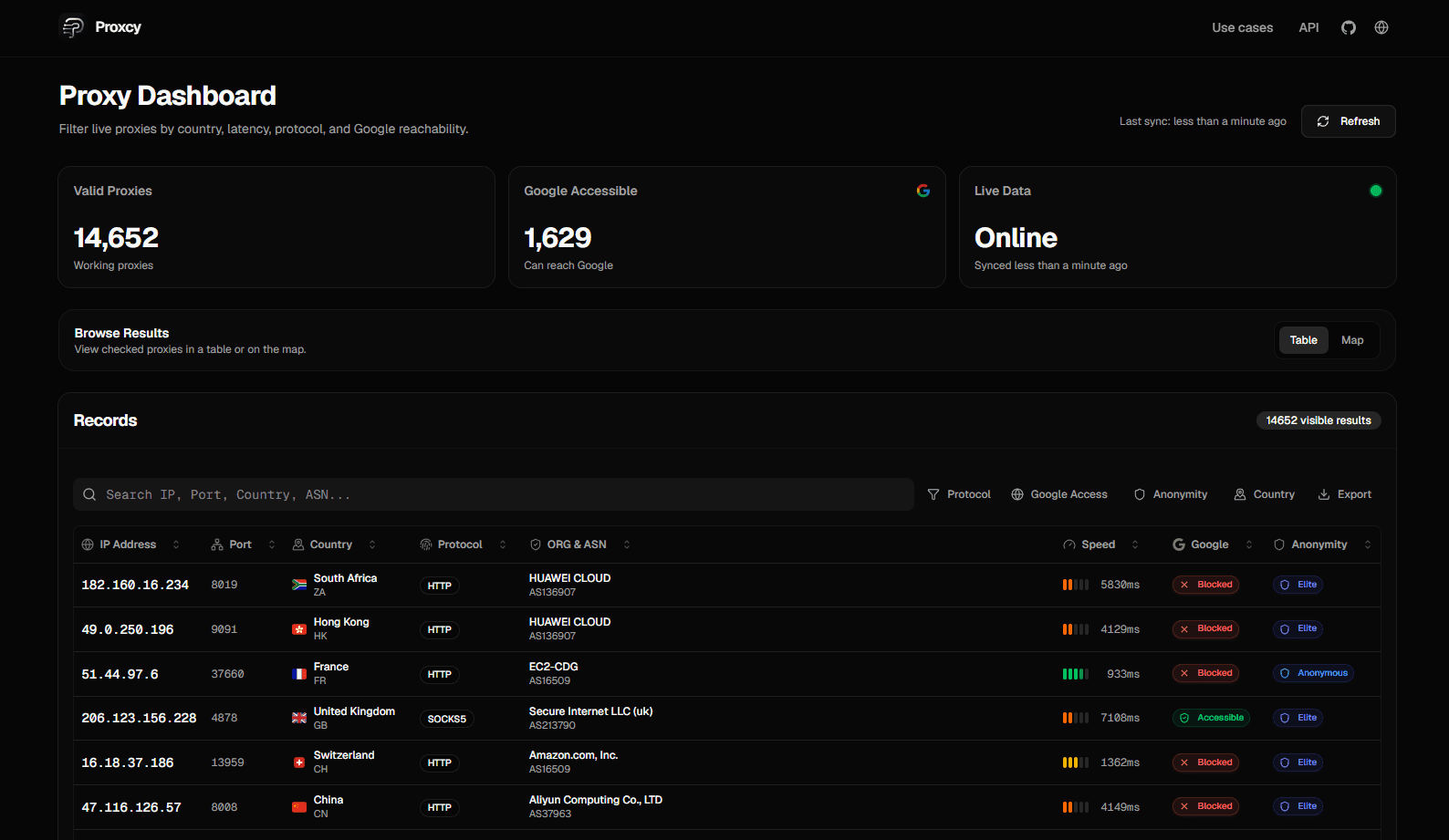Click Amazon.com, Inc. organization text
The width and height of the screenshot is (1449, 840).
click(x=573, y=755)
